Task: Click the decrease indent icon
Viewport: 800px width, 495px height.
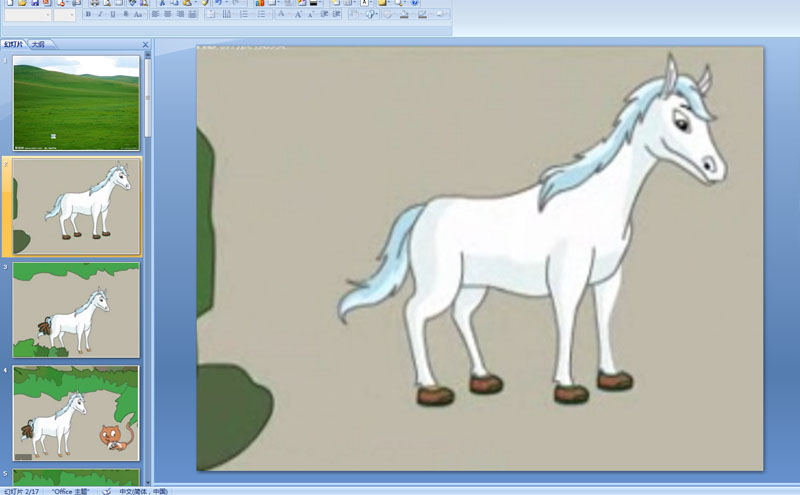Action: pyautogui.click(x=324, y=14)
